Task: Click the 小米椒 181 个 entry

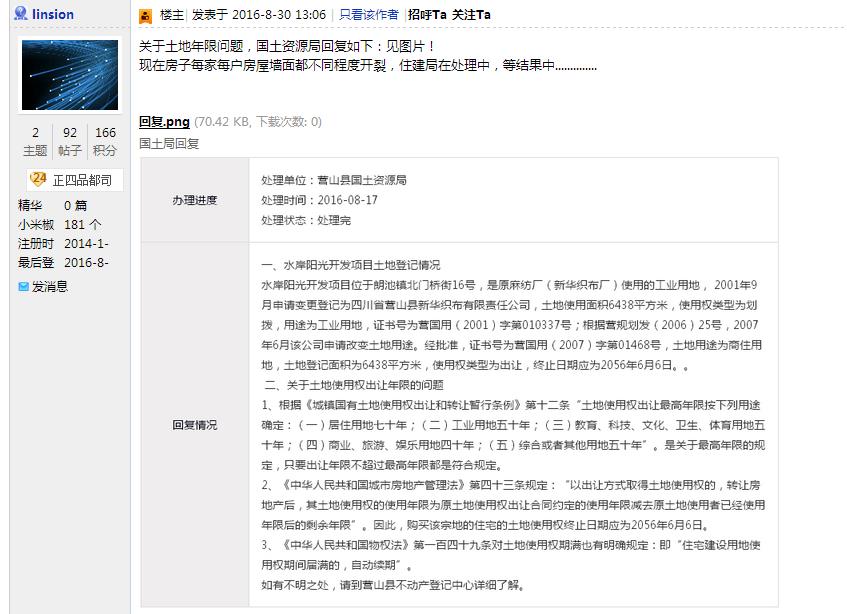Action: [x=59, y=224]
